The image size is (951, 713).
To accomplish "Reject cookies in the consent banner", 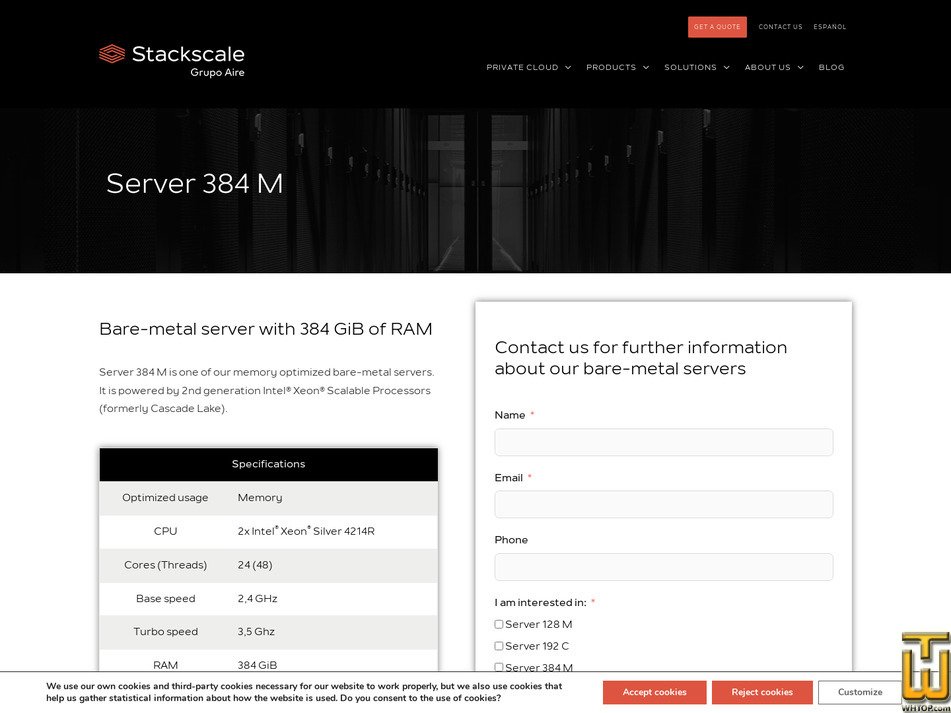I will tap(762, 692).
